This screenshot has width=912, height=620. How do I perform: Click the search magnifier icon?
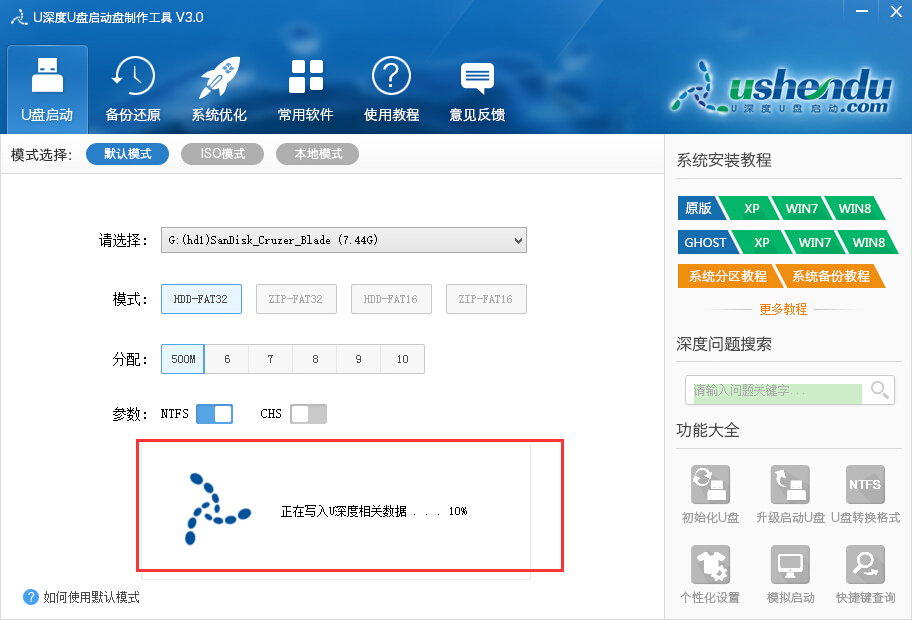(x=879, y=390)
